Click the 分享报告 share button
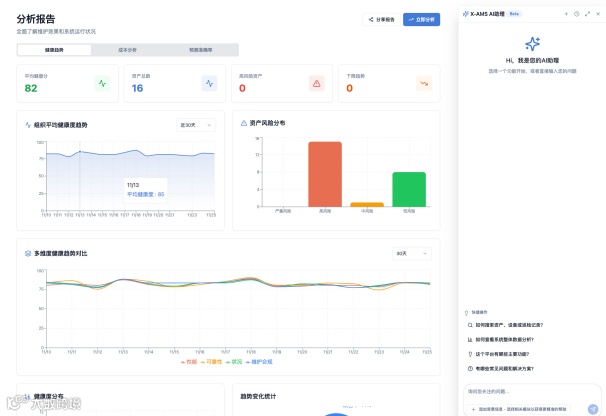 point(381,19)
